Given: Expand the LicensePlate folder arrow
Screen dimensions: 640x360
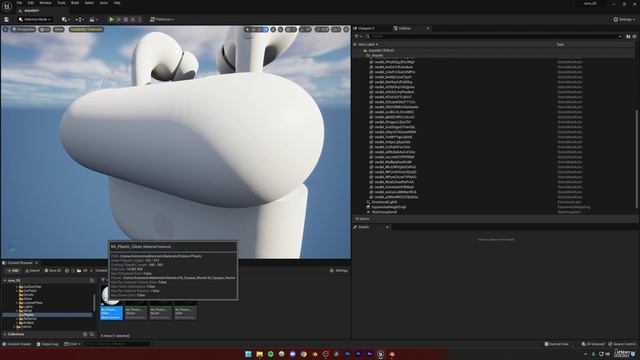Looking at the screenshot, I should tap(17, 303).
